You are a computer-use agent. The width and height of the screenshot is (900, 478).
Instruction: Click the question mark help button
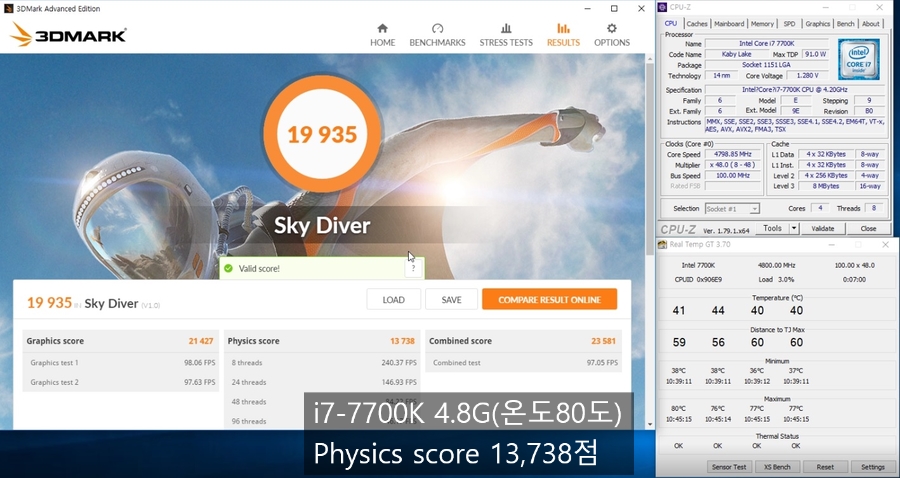click(x=413, y=268)
